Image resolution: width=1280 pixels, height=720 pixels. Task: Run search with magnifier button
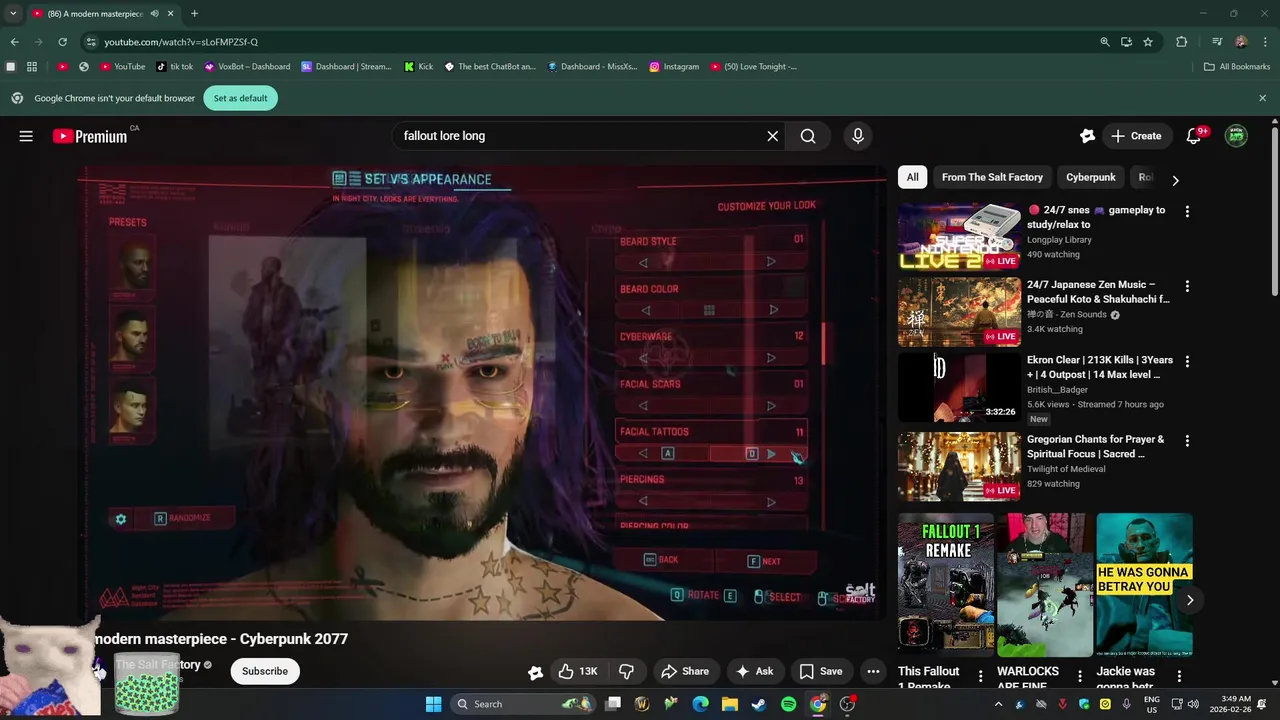coord(808,136)
